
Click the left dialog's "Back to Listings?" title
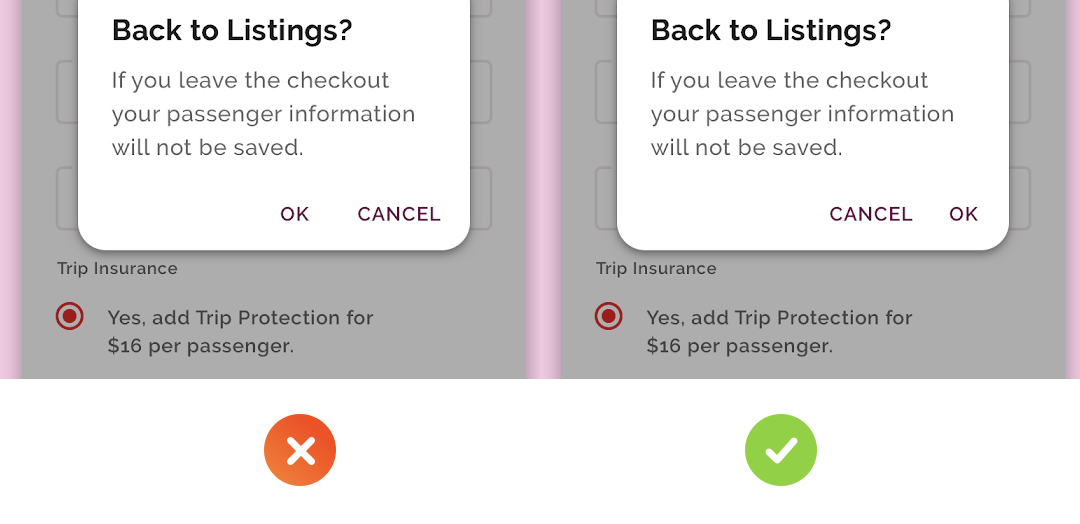[232, 30]
